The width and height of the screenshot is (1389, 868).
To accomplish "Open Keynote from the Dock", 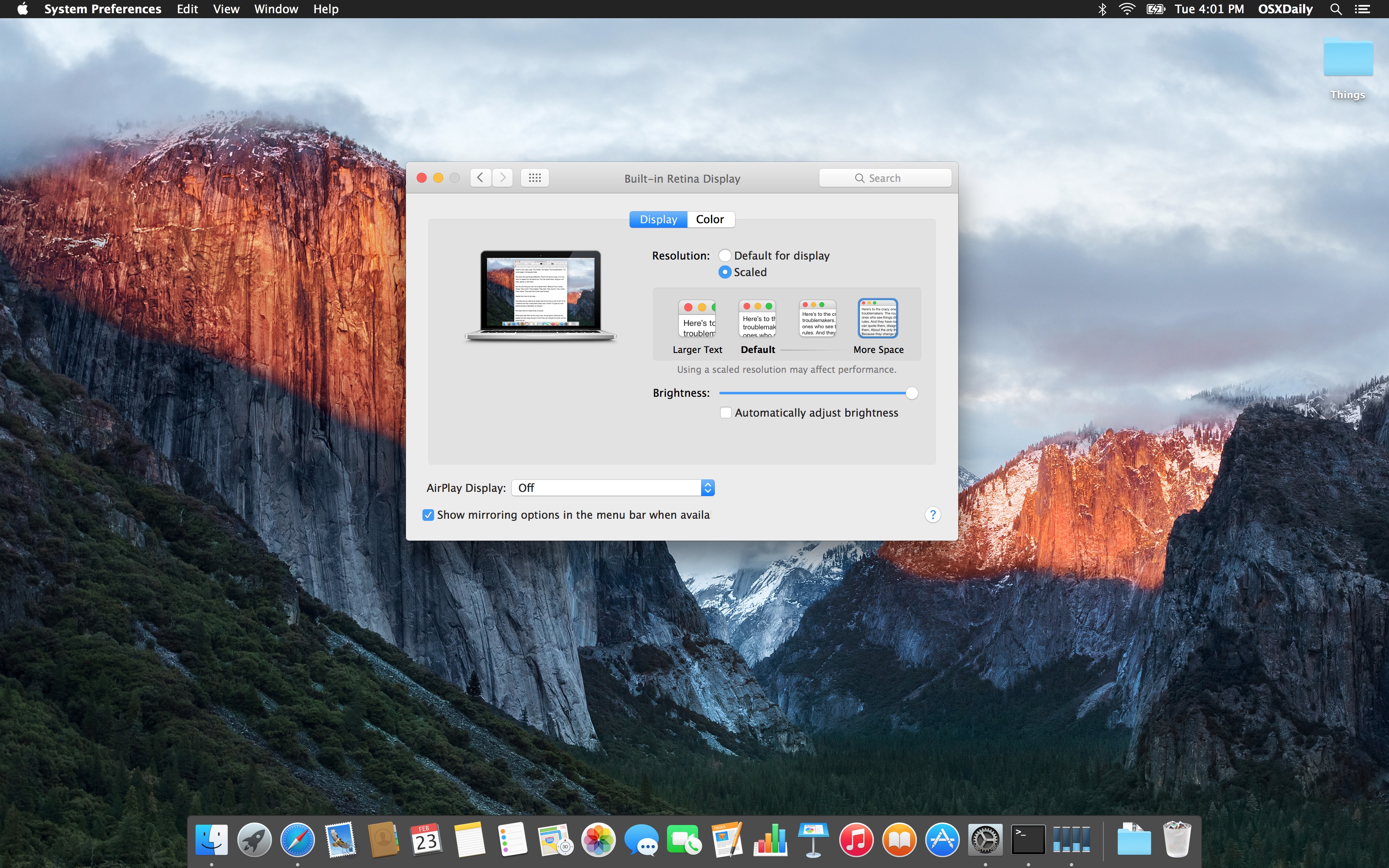I will [x=813, y=839].
